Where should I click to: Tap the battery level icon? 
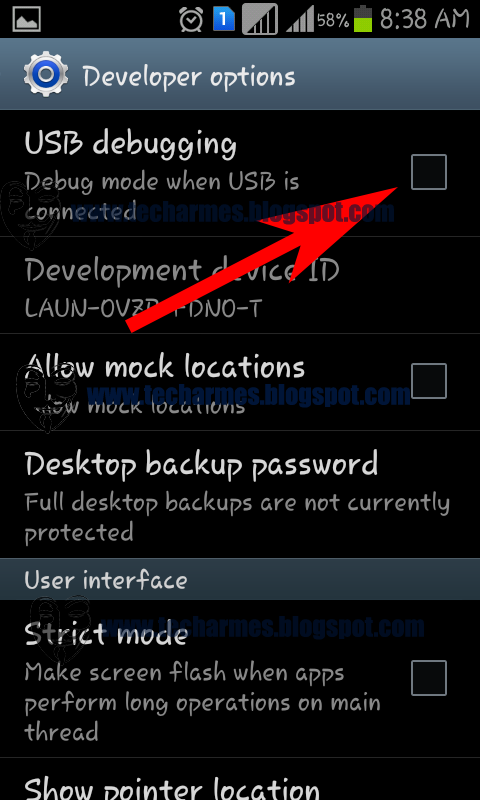[x=363, y=19]
